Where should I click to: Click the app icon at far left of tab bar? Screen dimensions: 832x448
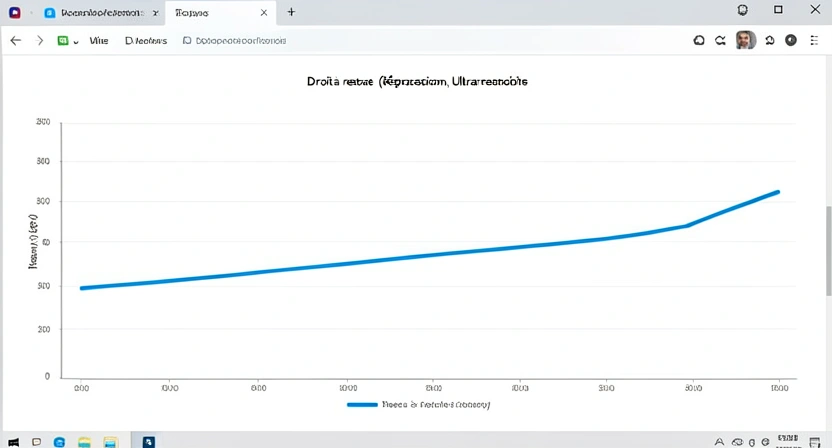[x=15, y=13]
